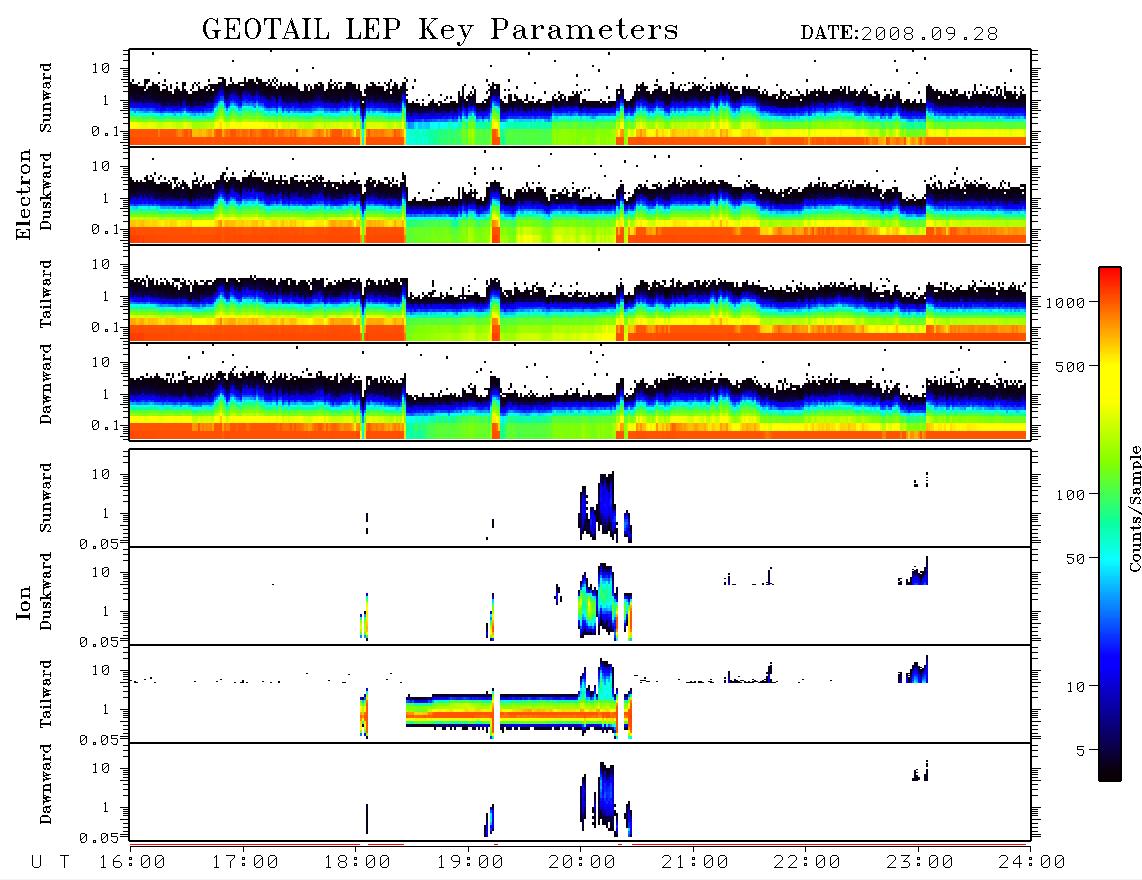Click the 19:00 time tick label
The image size is (1142, 880).
(x=470, y=863)
